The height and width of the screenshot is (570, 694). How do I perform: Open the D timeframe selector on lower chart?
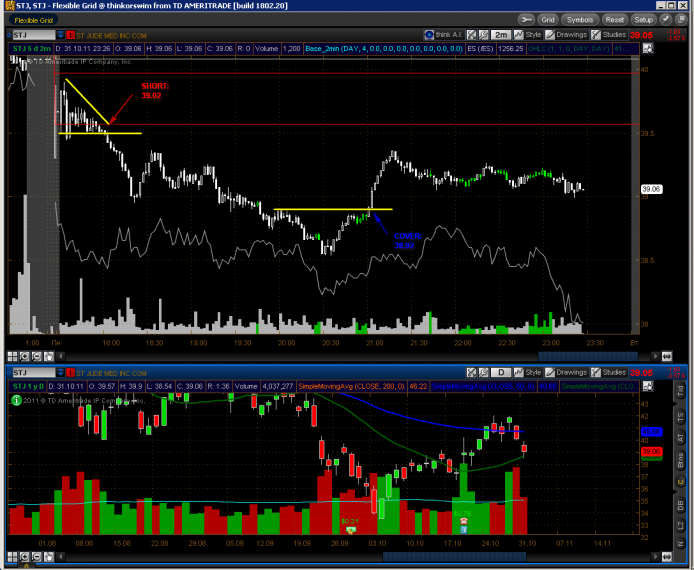[x=501, y=373]
